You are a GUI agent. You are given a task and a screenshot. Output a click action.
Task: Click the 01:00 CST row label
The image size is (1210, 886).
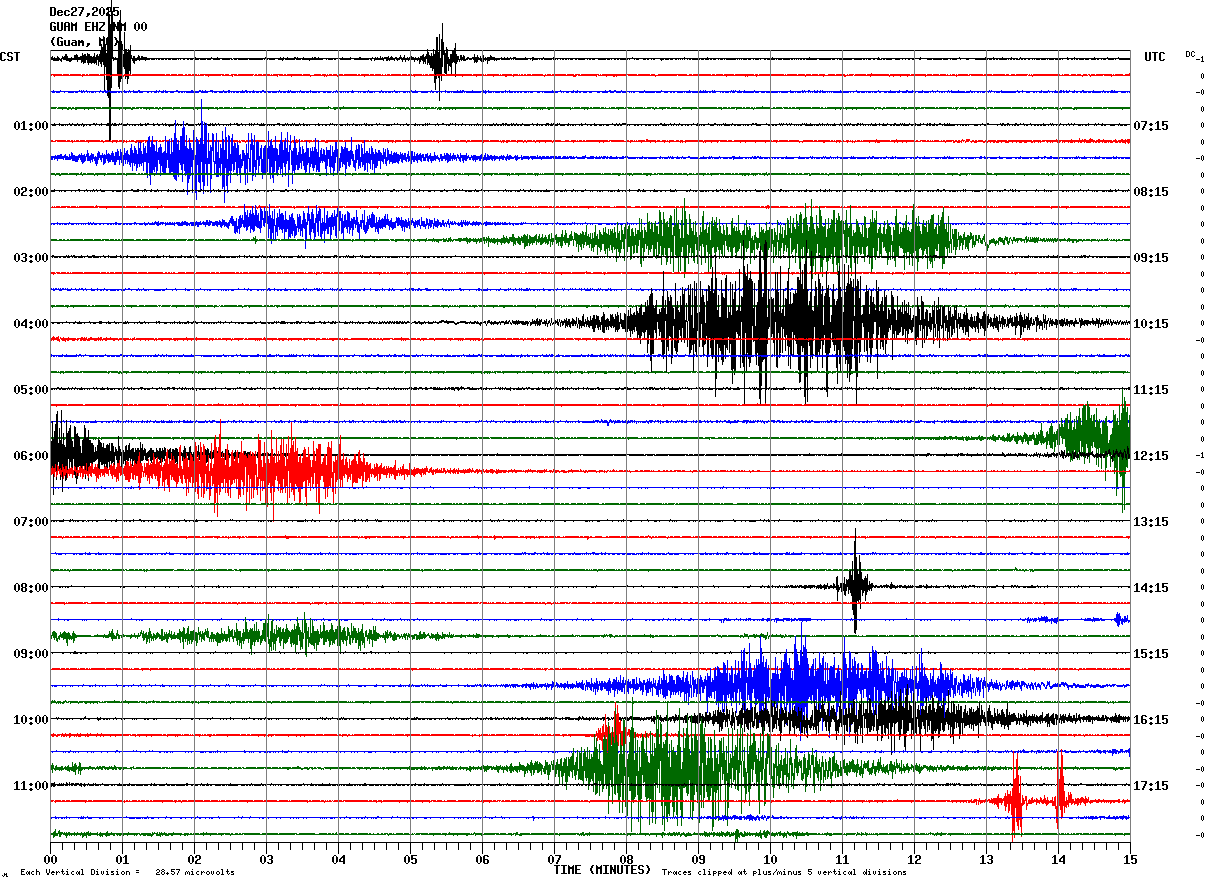point(31,126)
